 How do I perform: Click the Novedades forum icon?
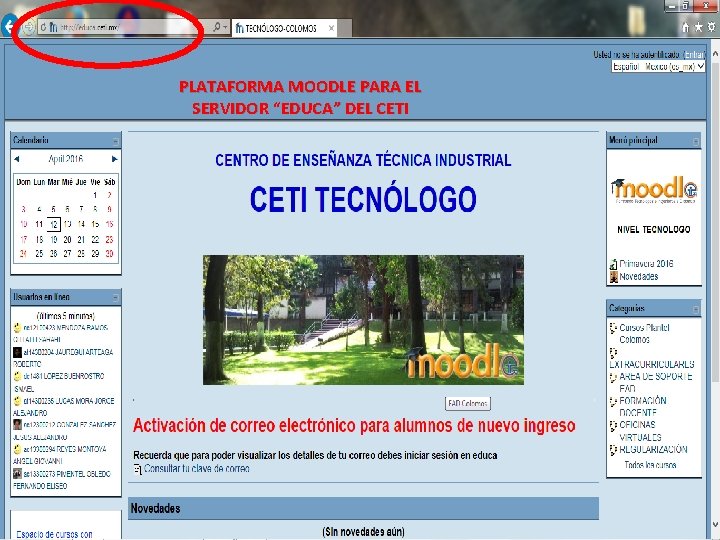coord(613,277)
